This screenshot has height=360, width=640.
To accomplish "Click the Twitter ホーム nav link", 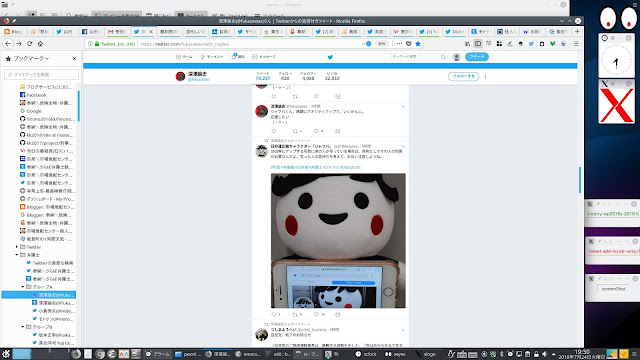I will coord(184,57).
